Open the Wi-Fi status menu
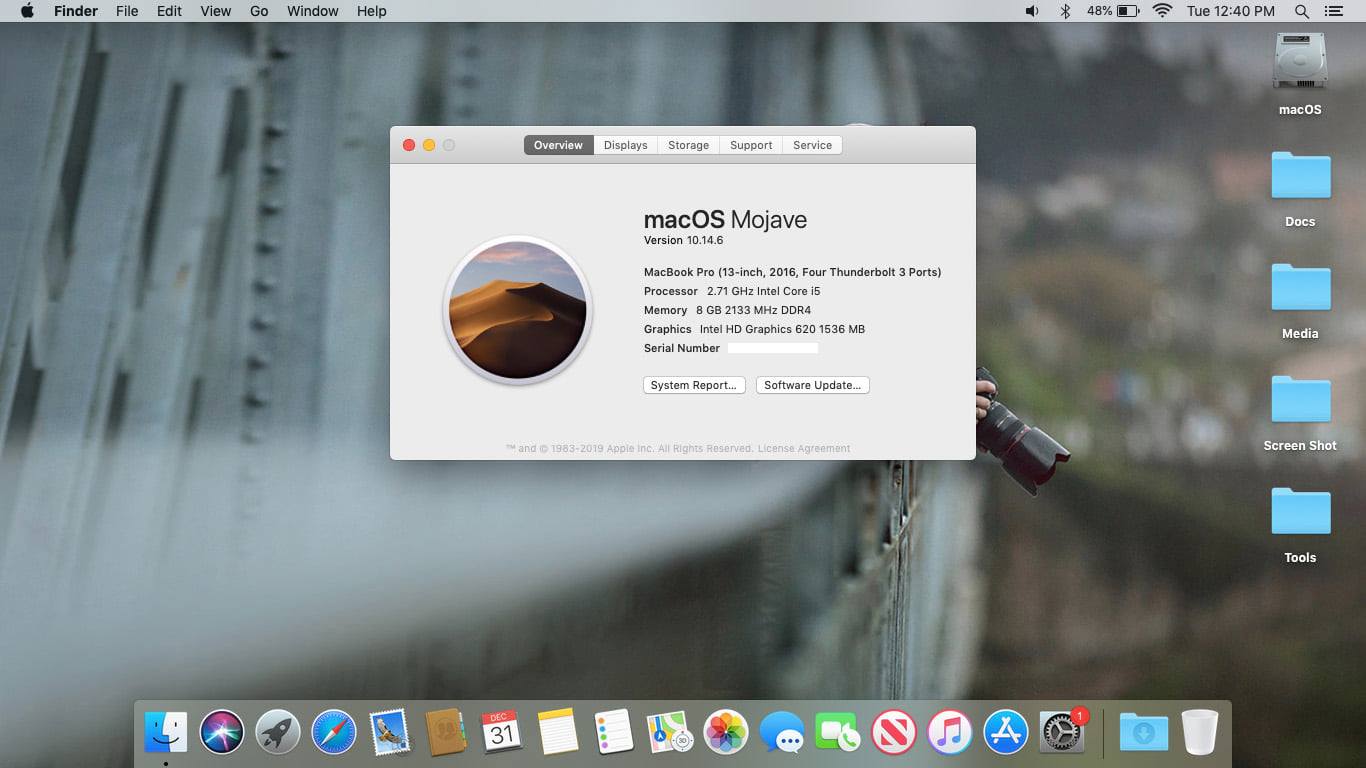Image resolution: width=1366 pixels, height=768 pixels. (1162, 11)
